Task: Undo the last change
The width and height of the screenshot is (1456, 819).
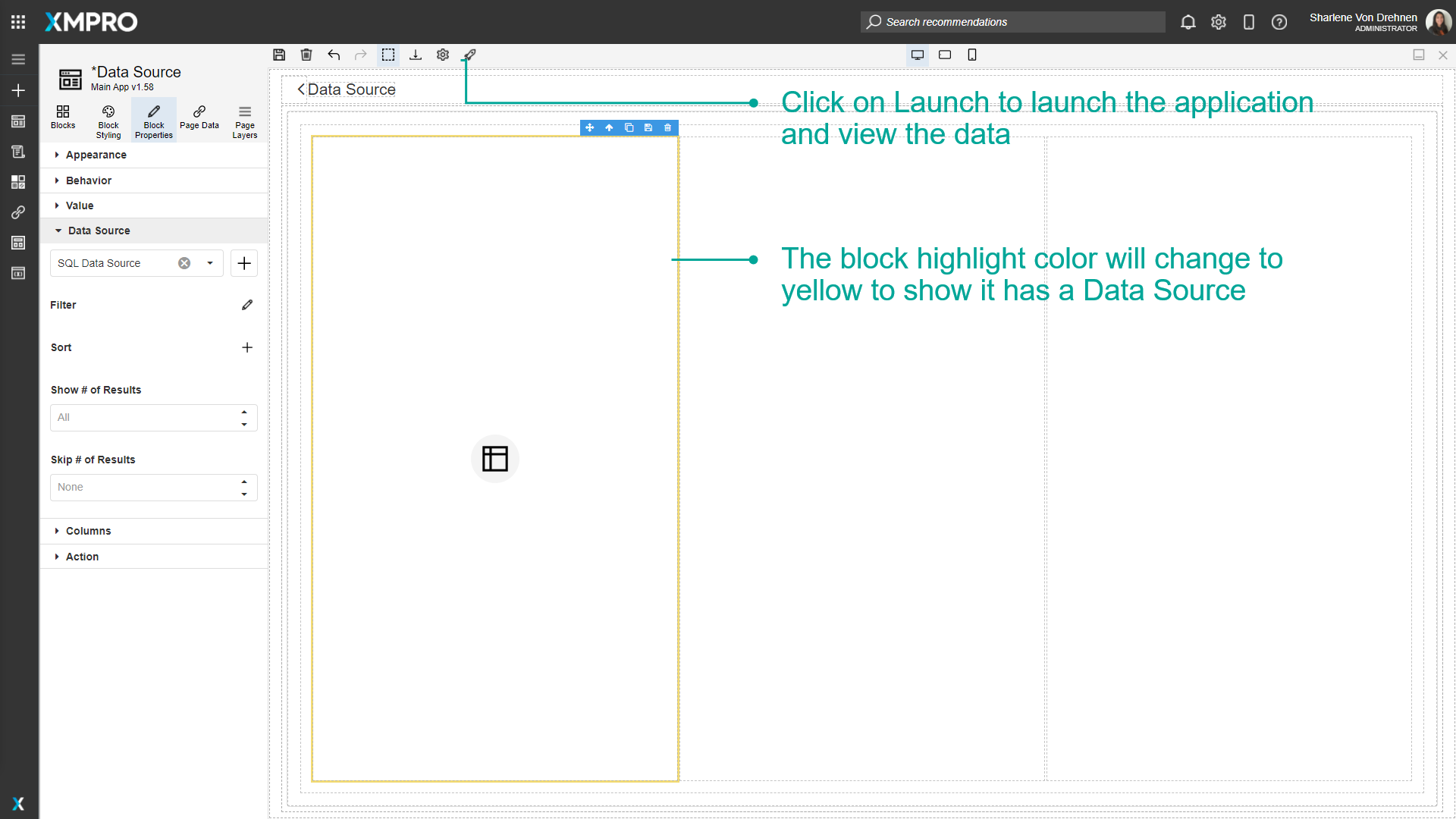Action: click(x=334, y=55)
